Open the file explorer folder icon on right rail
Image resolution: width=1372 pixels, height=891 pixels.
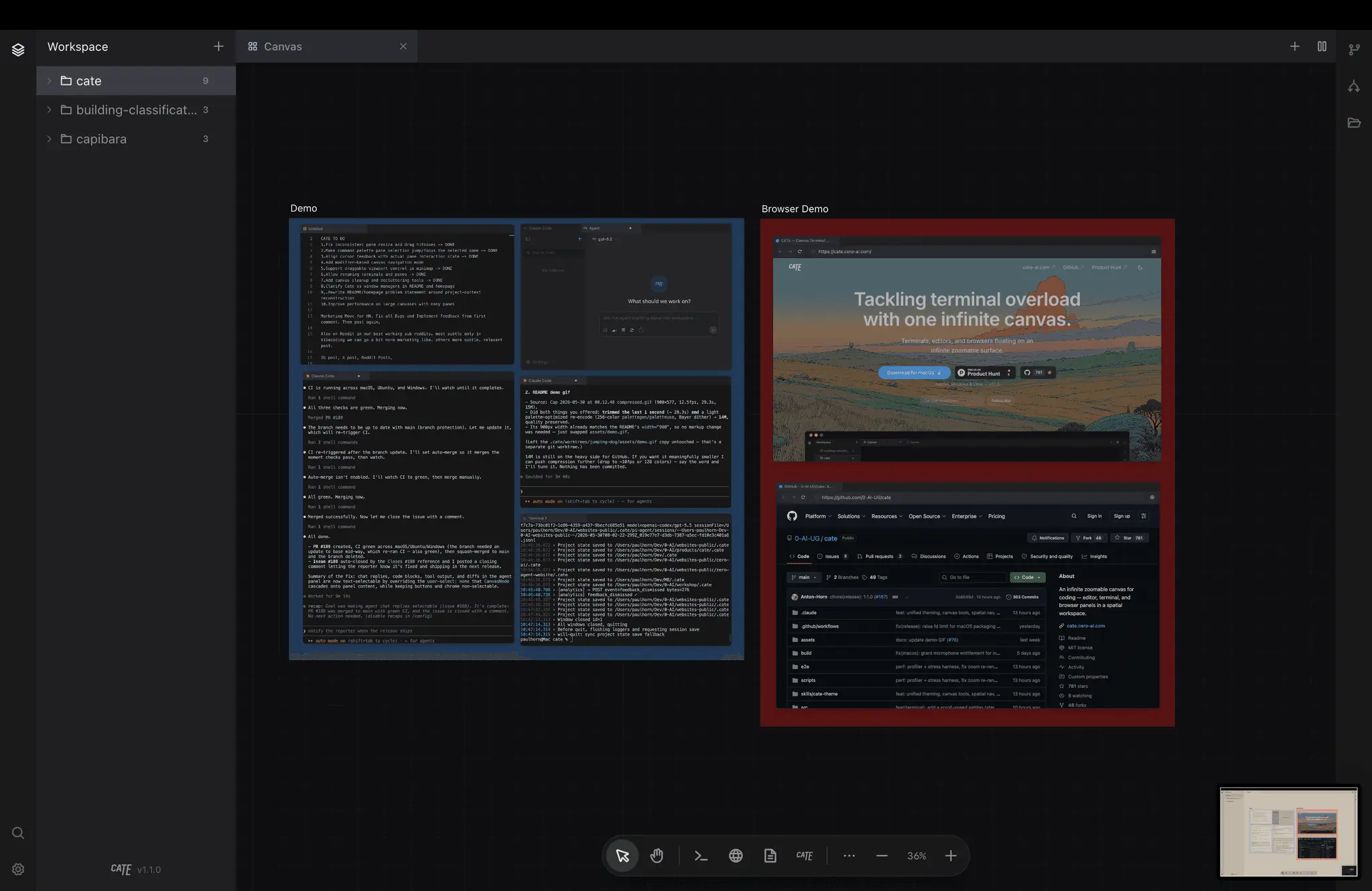pos(1354,123)
